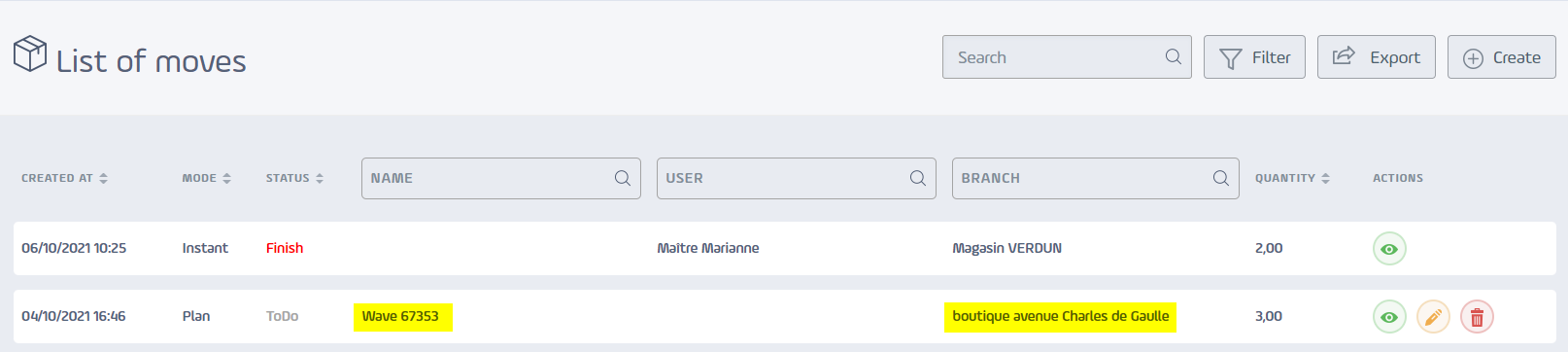
Task: Focus the top Search input field
Action: point(1067,57)
